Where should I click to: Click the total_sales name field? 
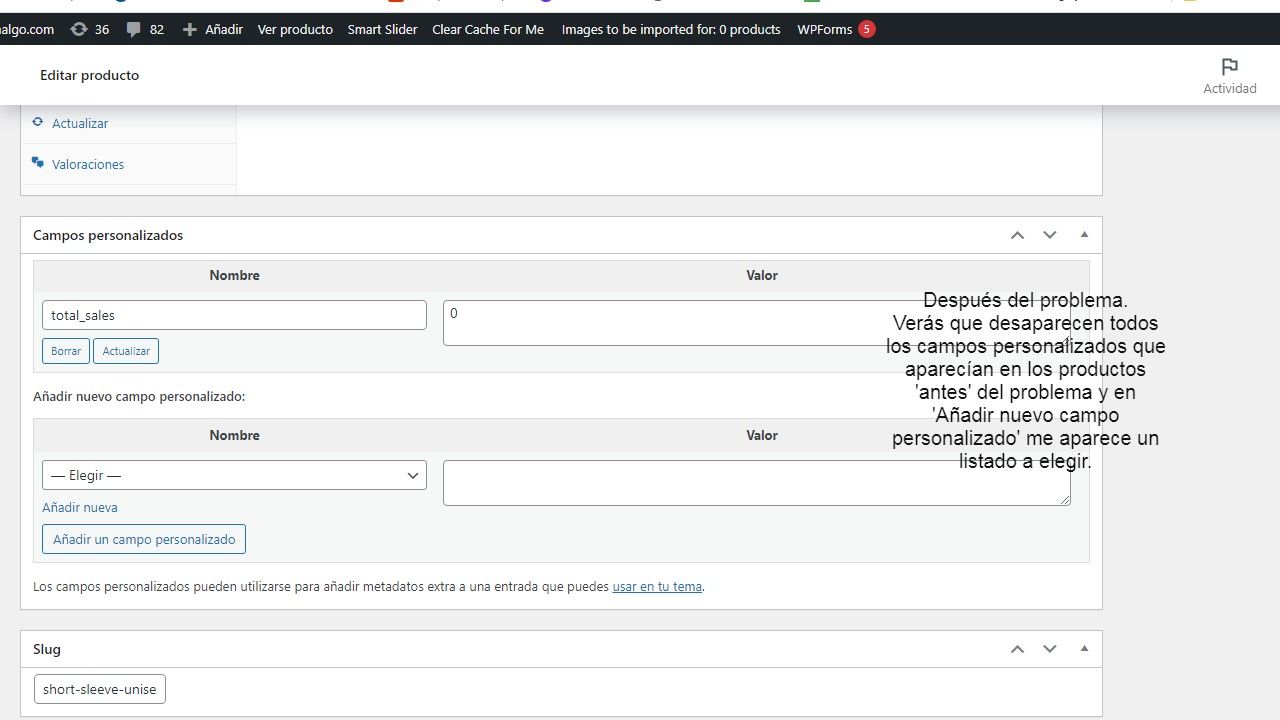pos(234,315)
